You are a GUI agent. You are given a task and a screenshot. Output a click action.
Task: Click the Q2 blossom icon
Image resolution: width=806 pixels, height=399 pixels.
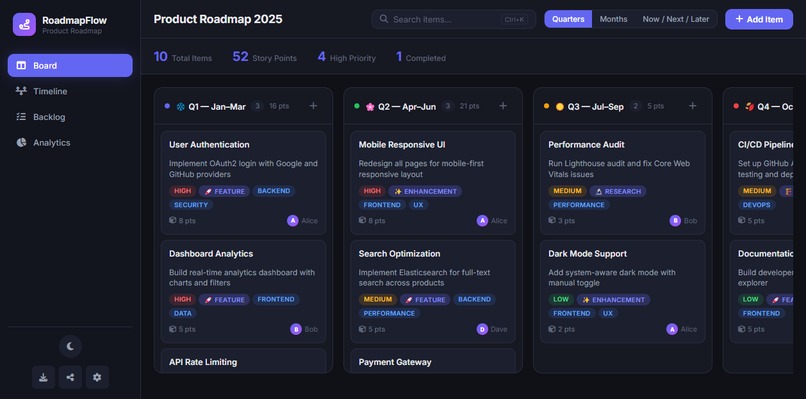(370, 106)
